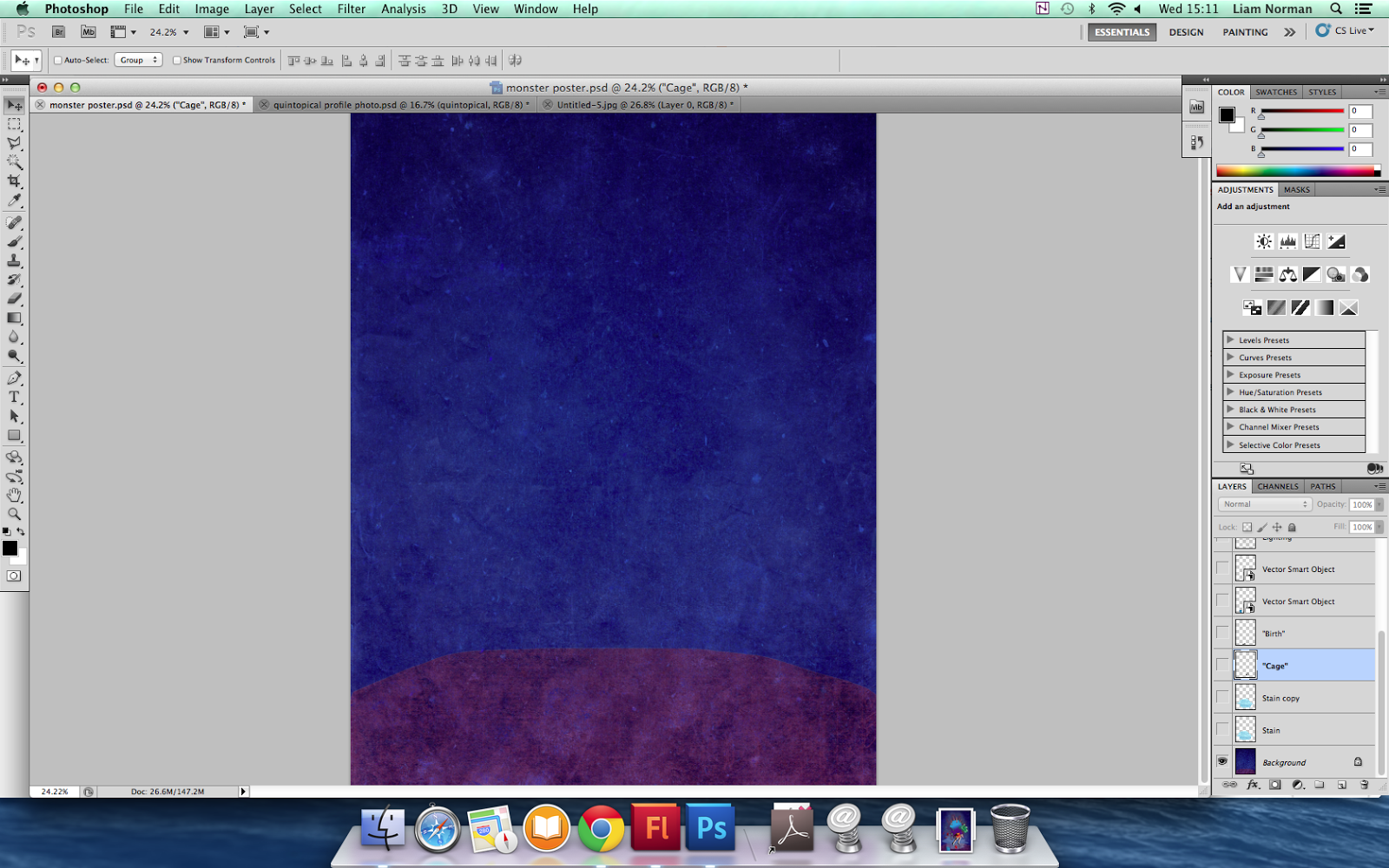Open the Filter menu
This screenshot has width=1389, height=868.
pos(351,9)
